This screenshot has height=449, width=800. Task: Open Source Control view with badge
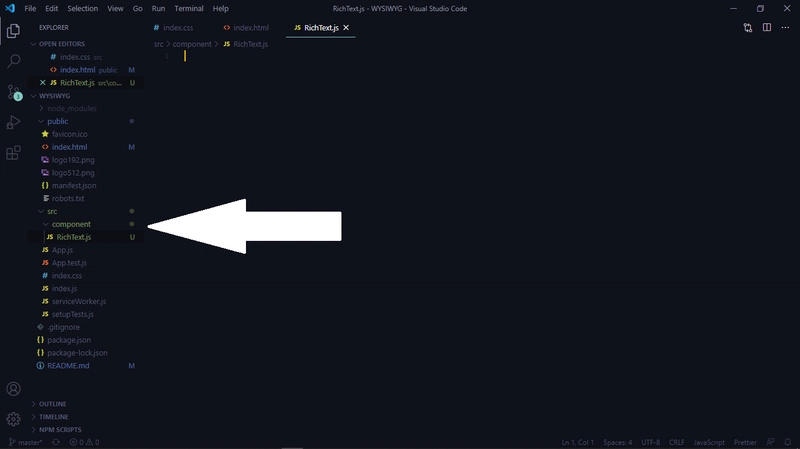pyautogui.click(x=14, y=92)
